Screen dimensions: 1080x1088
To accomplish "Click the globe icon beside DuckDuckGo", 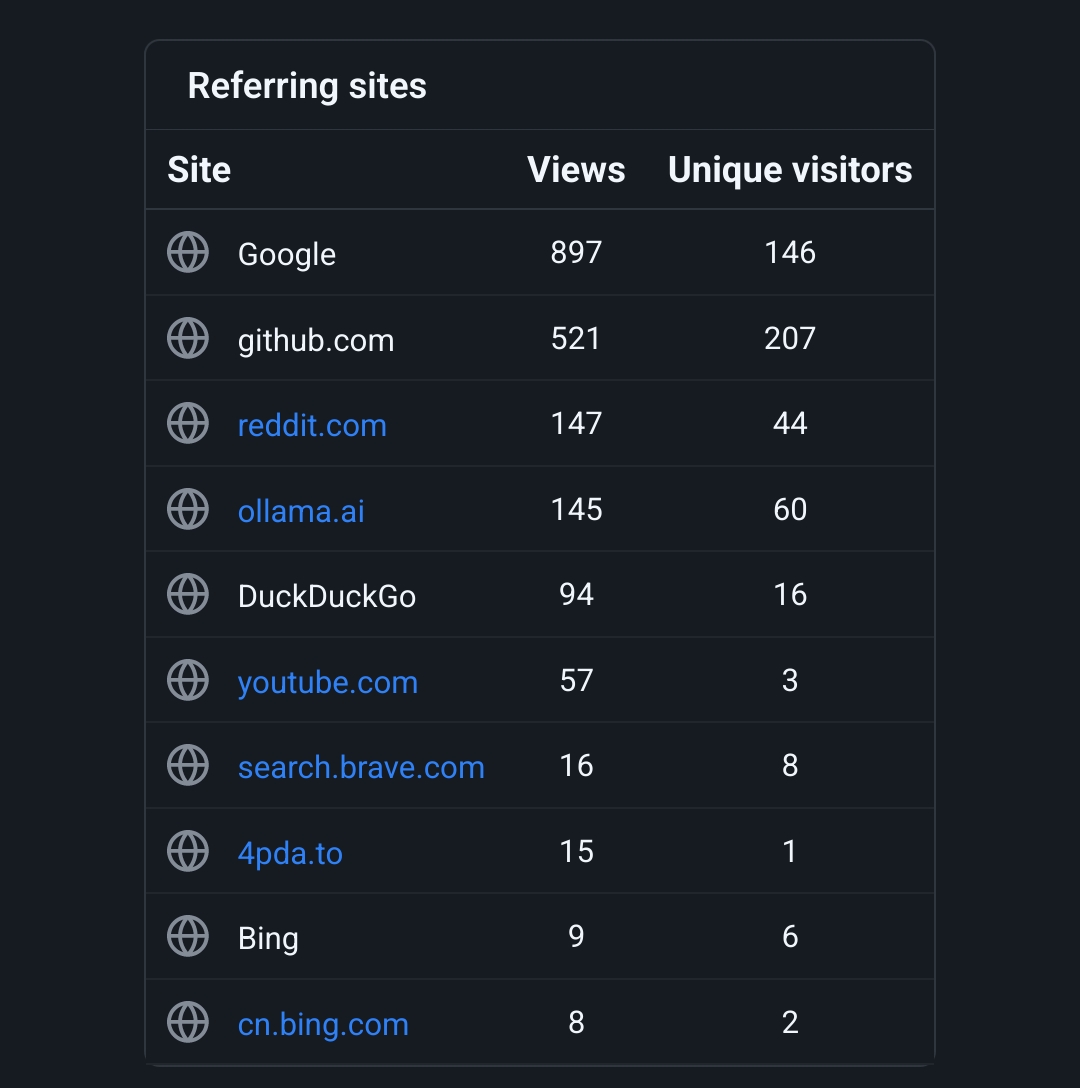I will (188, 594).
